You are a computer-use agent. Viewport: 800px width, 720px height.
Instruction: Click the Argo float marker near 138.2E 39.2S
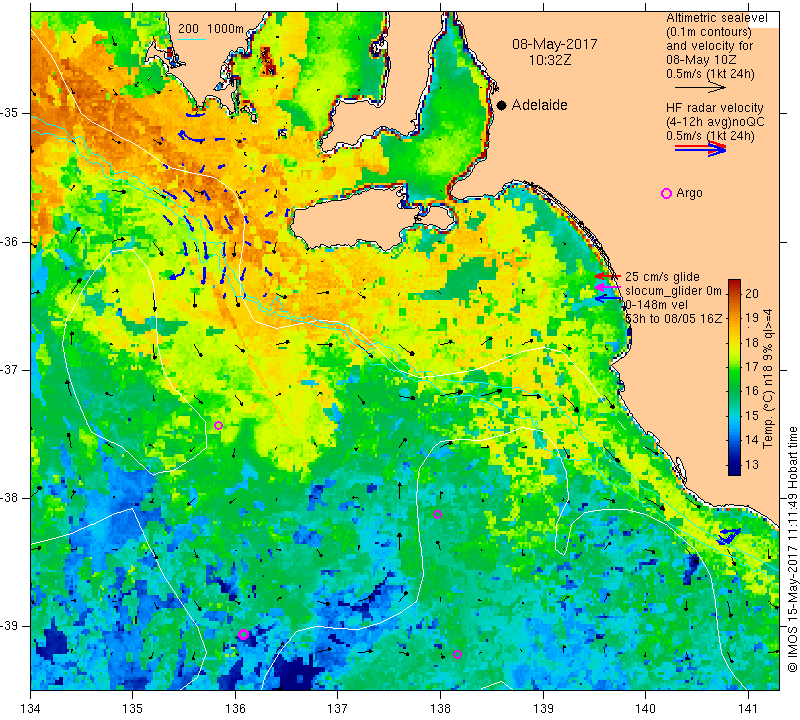click(457, 655)
